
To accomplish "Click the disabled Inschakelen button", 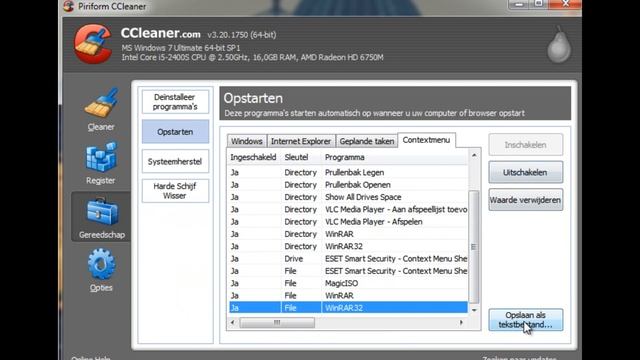I will [x=526, y=145].
